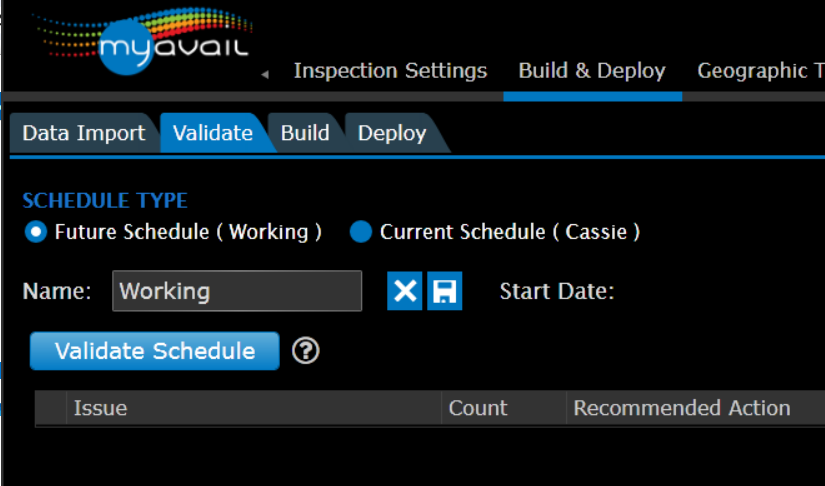The height and width of the screenshot is (486, 825).
Task: Click the blank first column header cell
Action: tap(50, 408)
